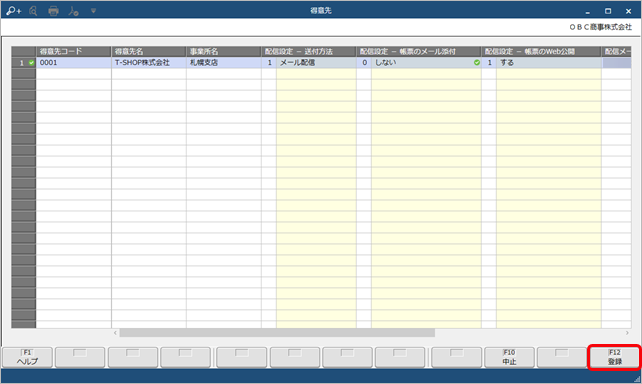642x384 pixels.
Task: Click the F12 登録 button
Action: pyautogui.click(x=614, y=357)
